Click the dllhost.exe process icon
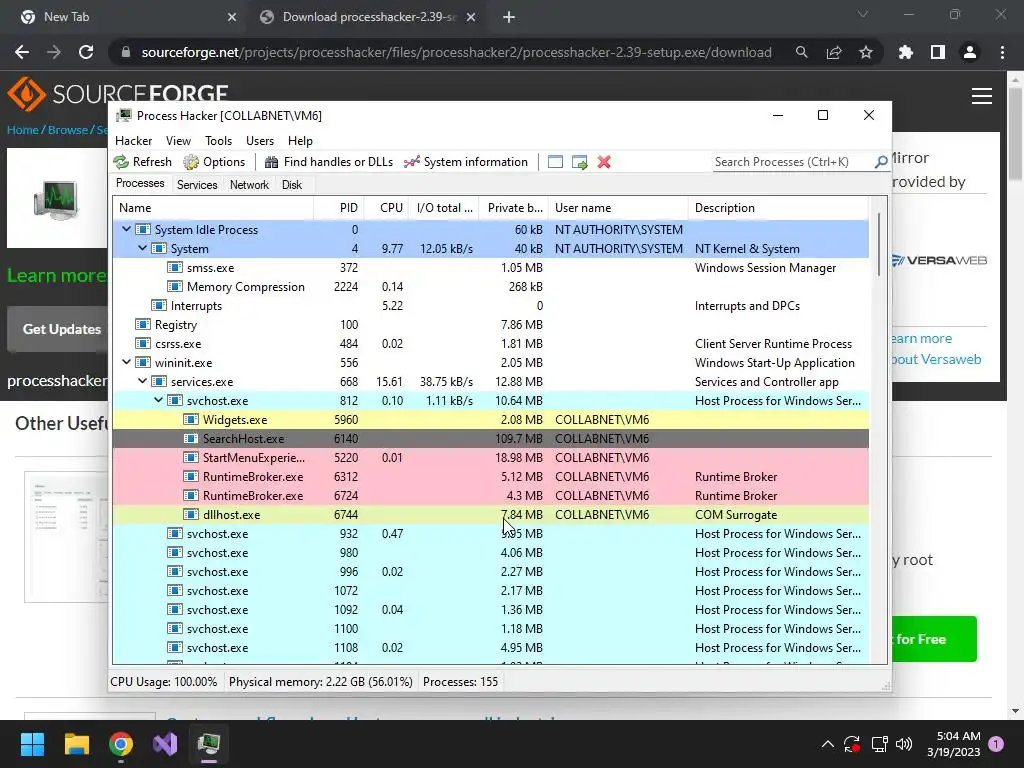 (191, 514)
